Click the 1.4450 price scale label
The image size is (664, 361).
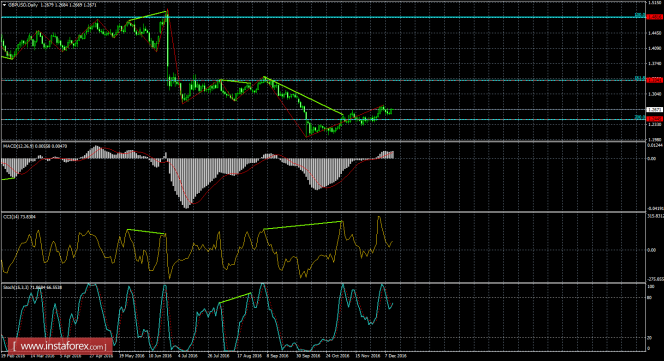coord(655,33)
